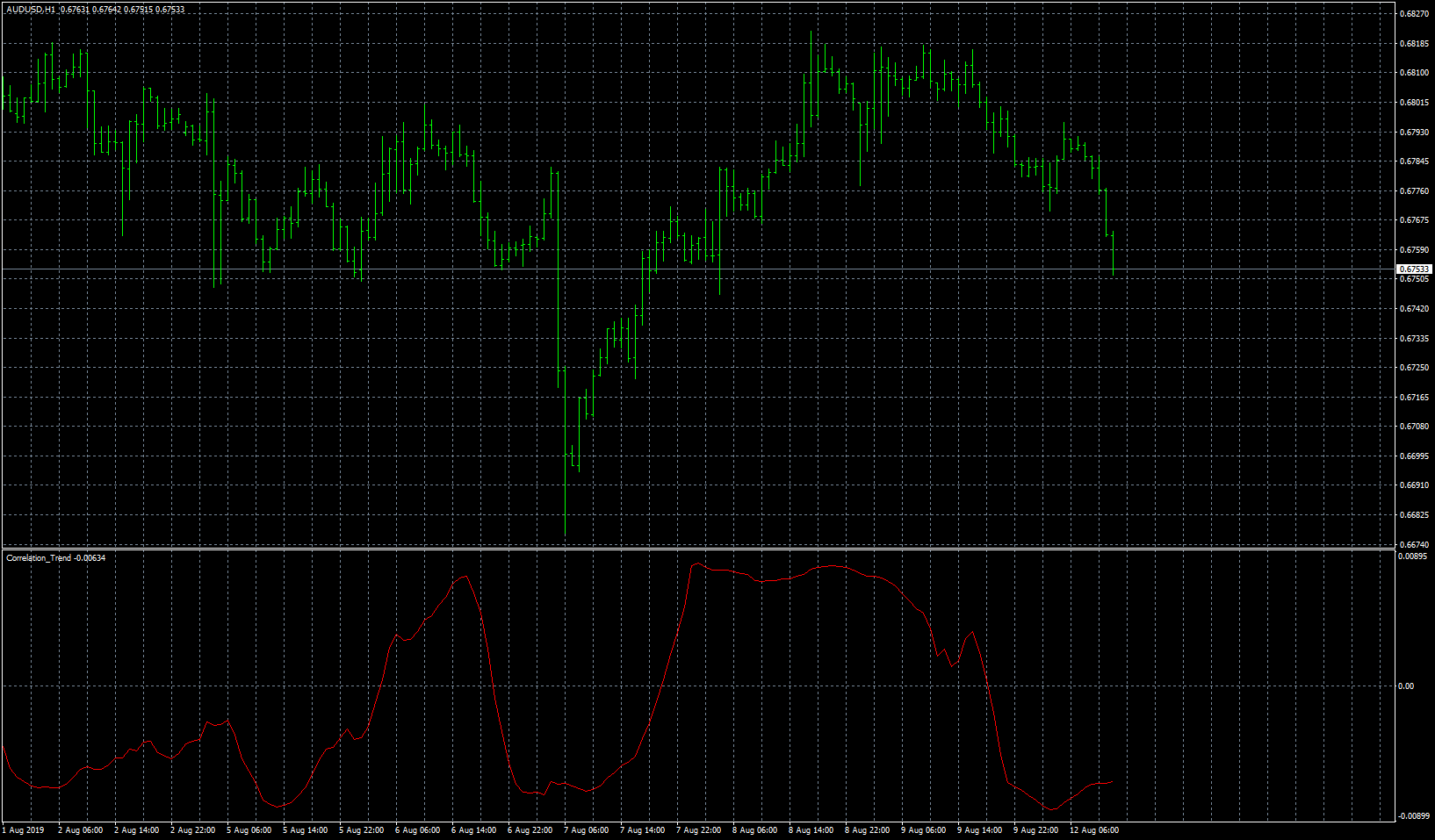Image resolution: width=1435 pixels, height=840 pixels.
Task: Click the 7 Aug 06:00 time label
Action: click(587, 830)
